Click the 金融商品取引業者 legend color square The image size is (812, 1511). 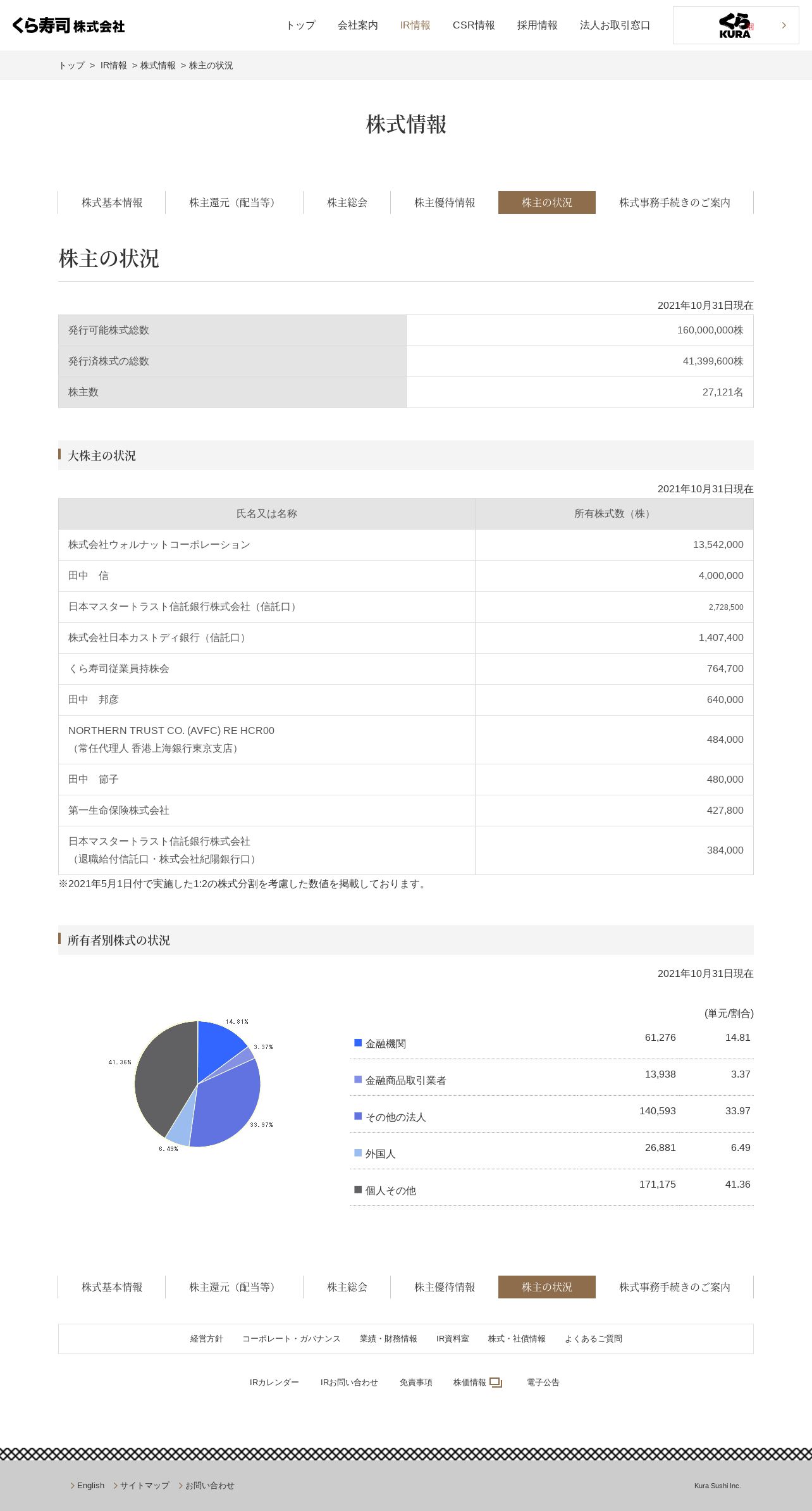(358, 1079)
